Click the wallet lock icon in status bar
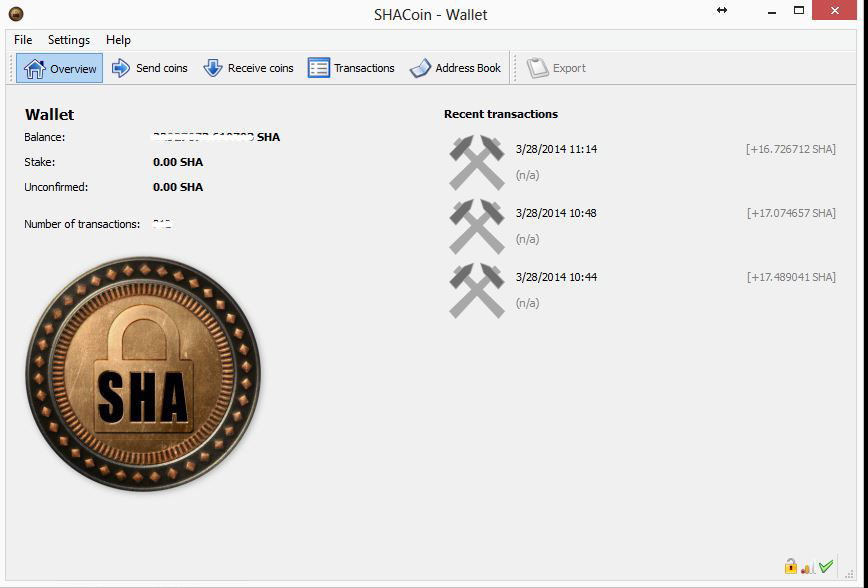868x588 pixels. pyautogui.click(x=790, y=566)
